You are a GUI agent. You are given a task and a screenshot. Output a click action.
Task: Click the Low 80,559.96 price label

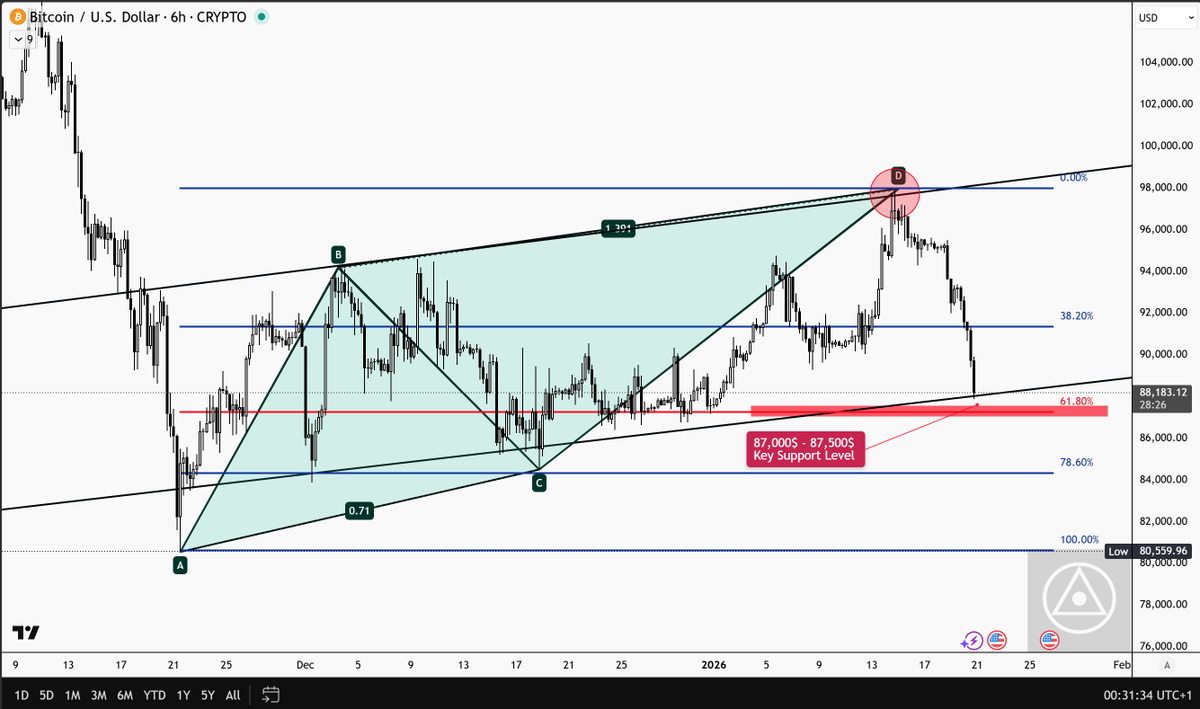tap(1150, 551)
